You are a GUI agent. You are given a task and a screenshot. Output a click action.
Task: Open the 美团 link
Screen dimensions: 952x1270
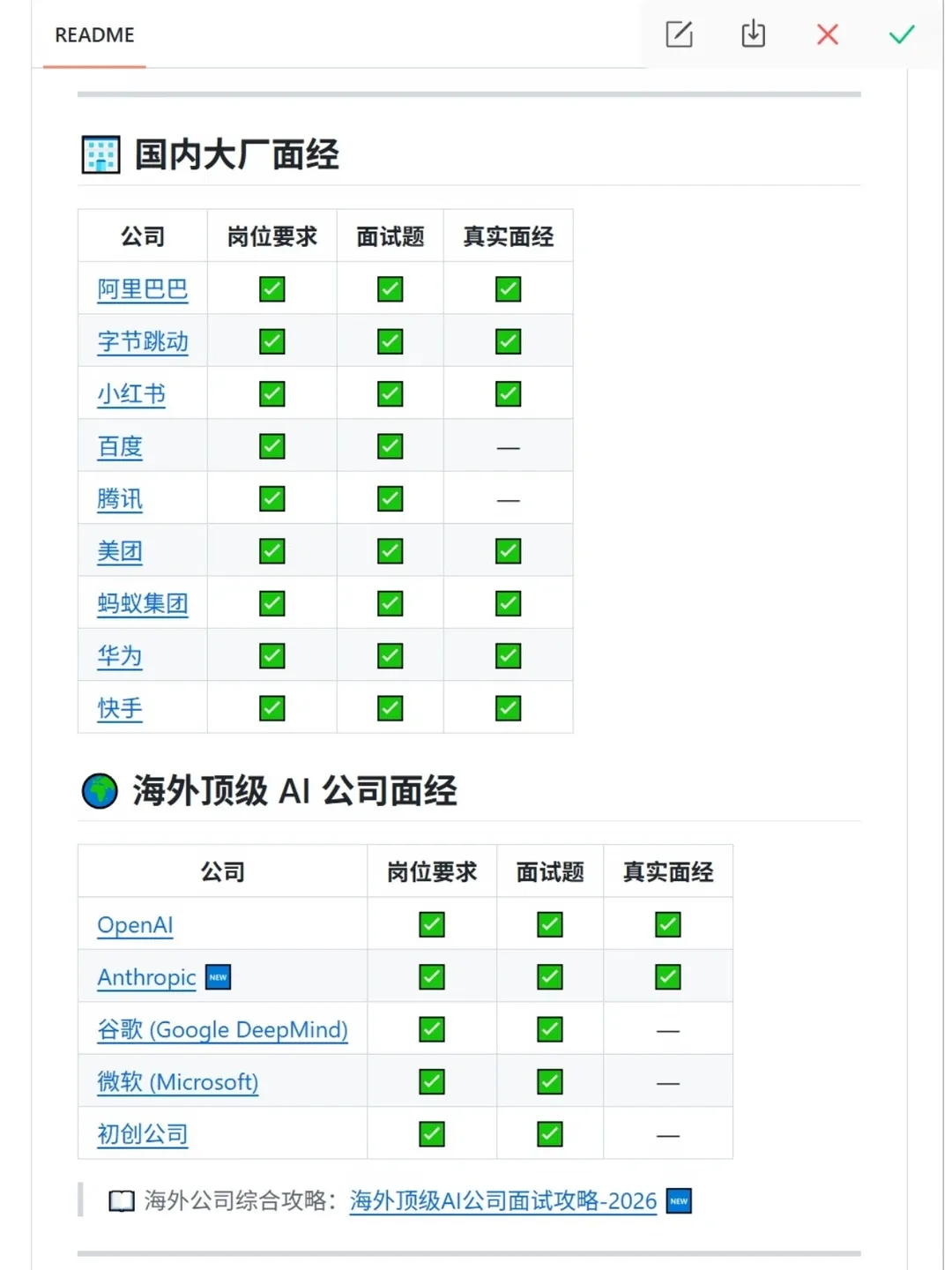[x=120, y=551]
